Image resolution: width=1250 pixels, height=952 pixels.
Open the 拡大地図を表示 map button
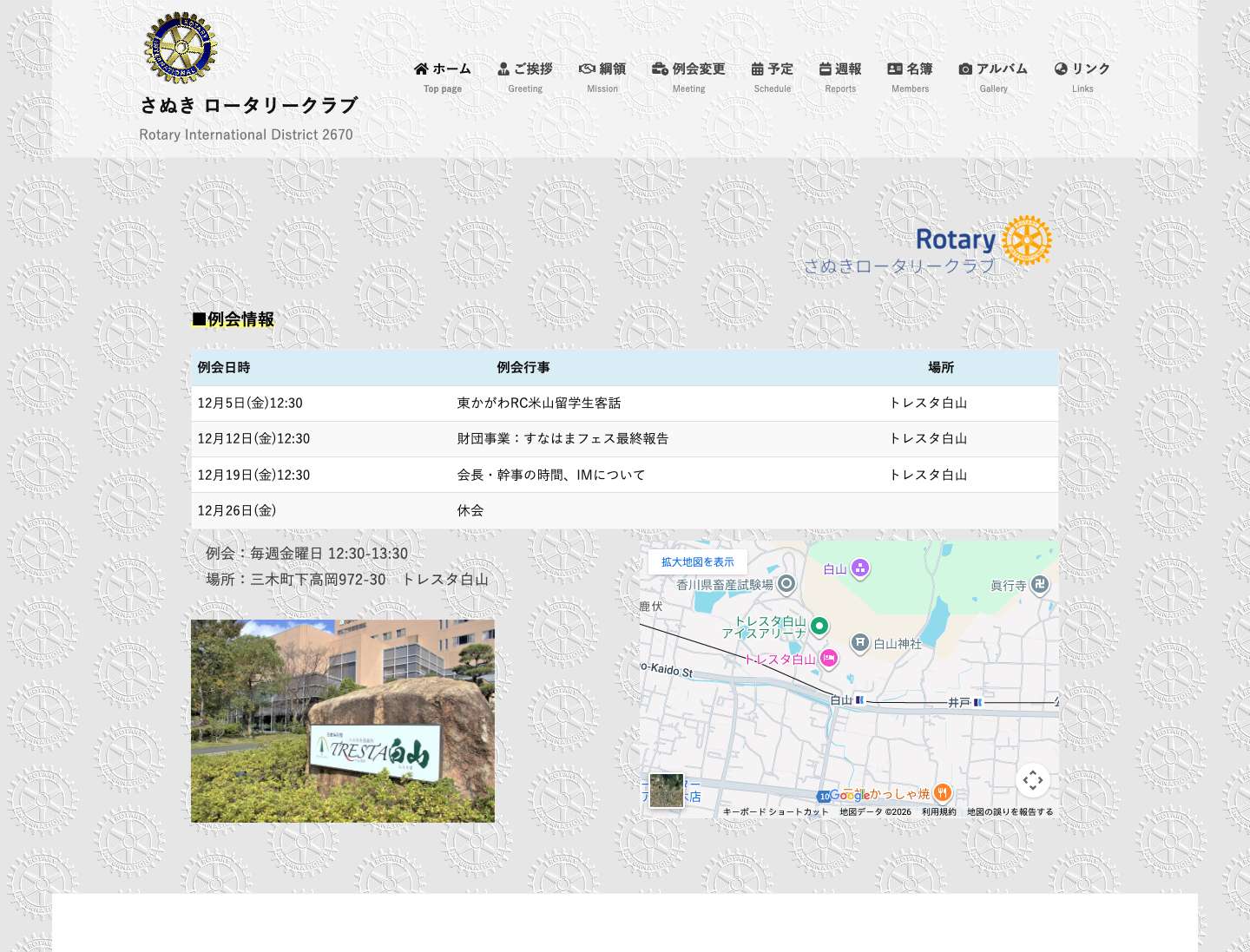697,562
